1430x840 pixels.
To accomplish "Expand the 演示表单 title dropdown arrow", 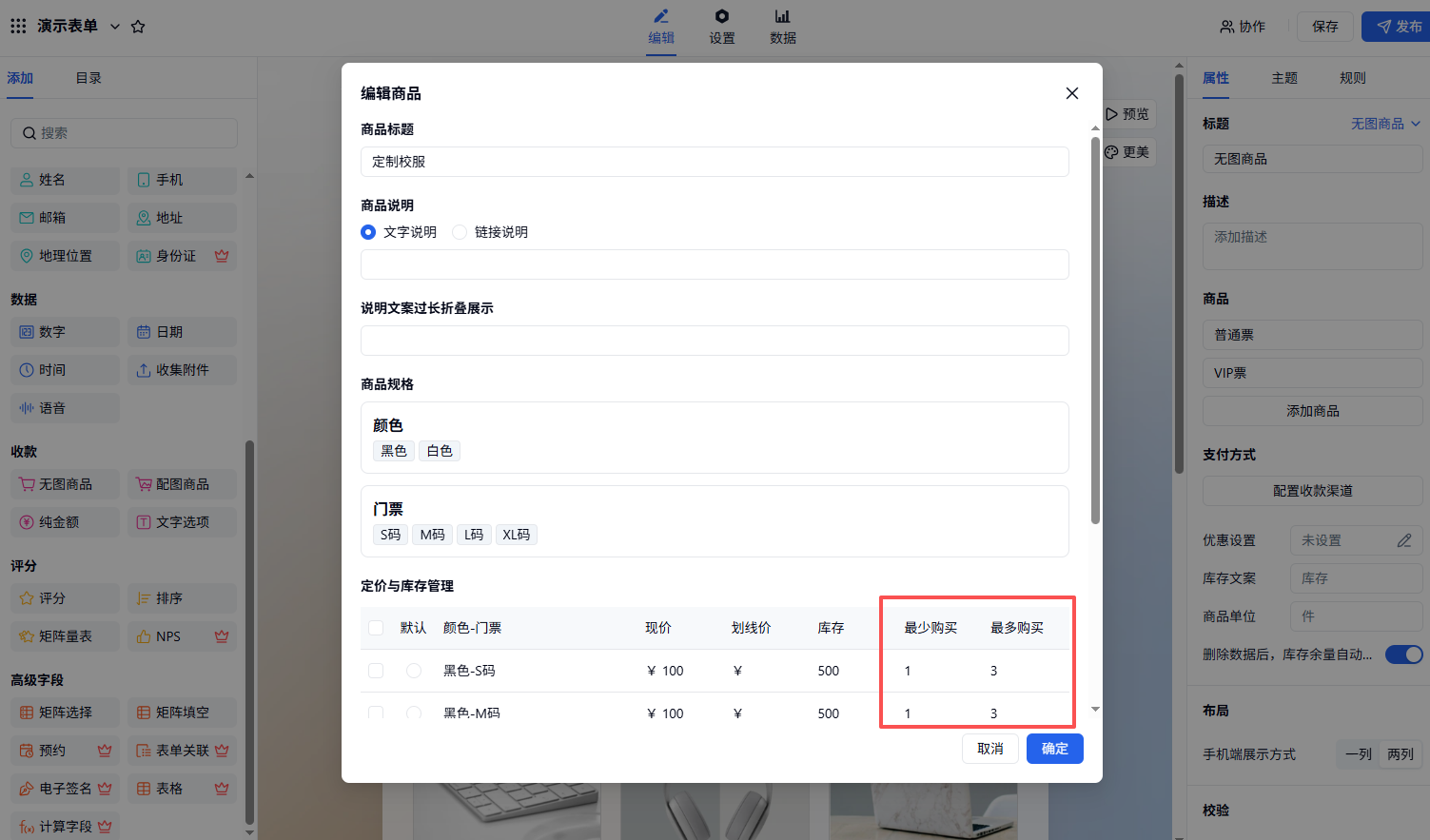I will click(115, 27).
